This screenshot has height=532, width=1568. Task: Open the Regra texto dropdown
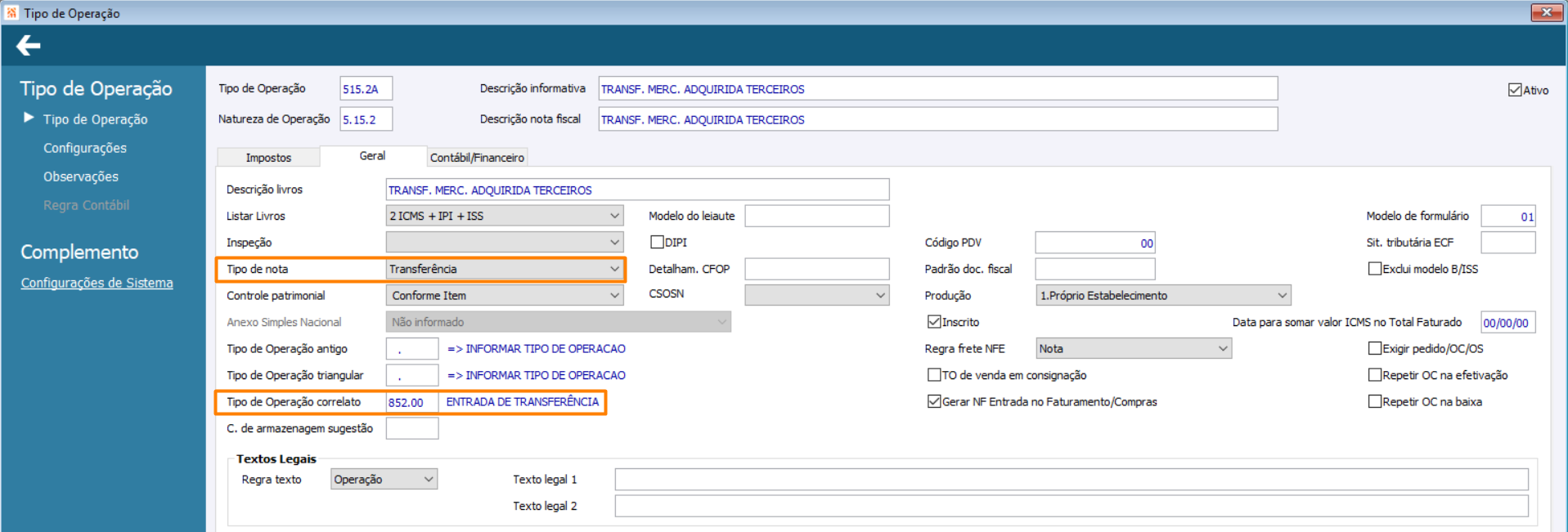[x=384, y=479]
